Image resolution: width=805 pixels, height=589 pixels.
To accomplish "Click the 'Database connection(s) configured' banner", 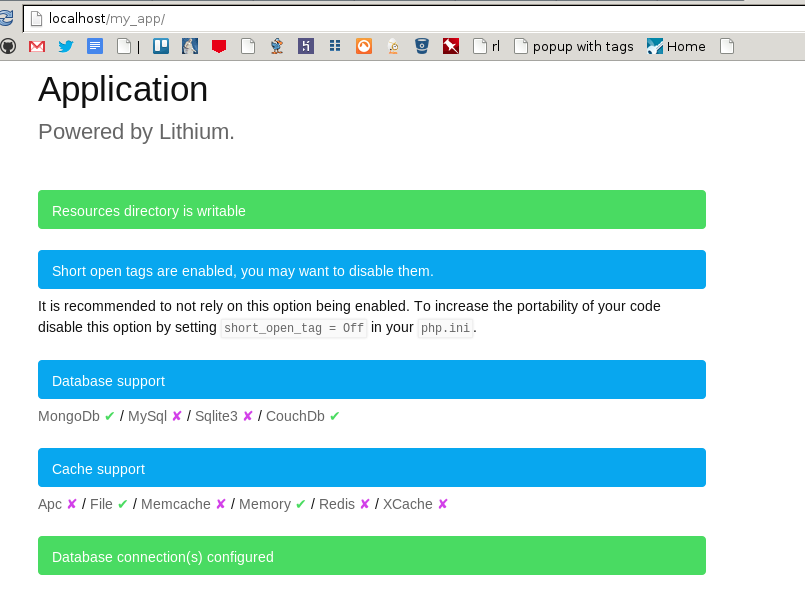I will 371,556.
